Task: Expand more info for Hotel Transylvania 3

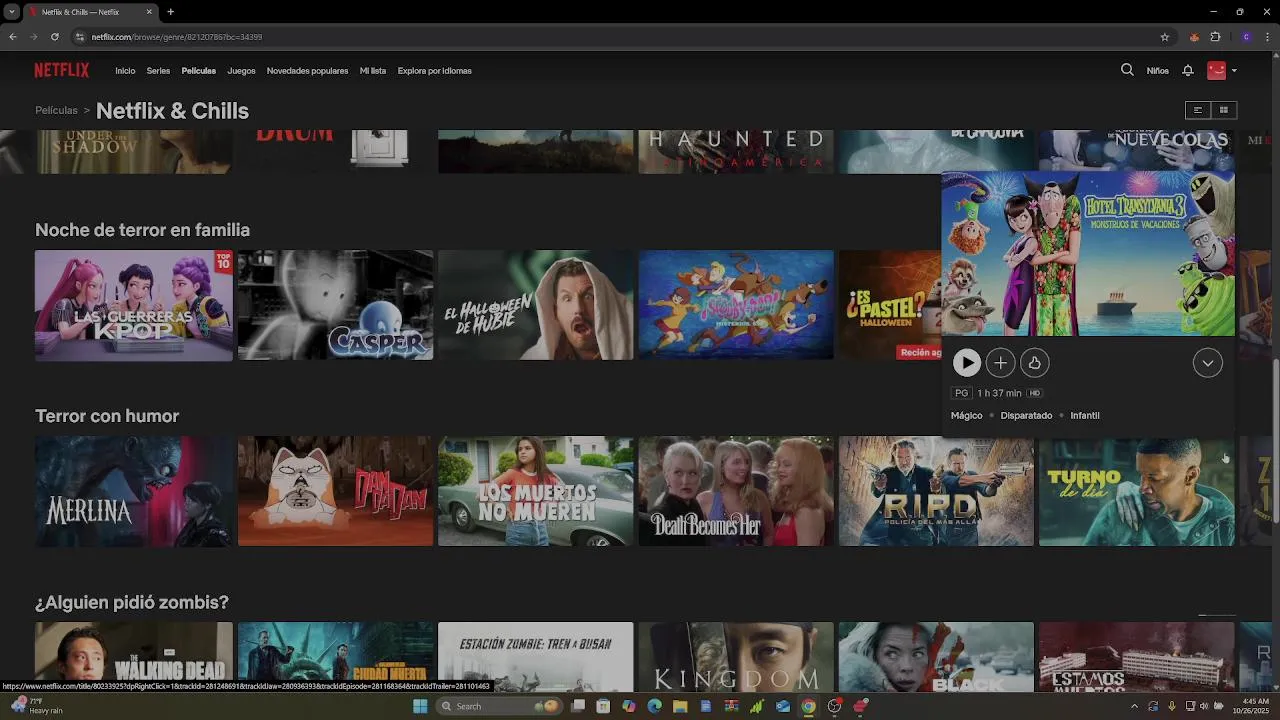Action: (x=1208, y=363)
